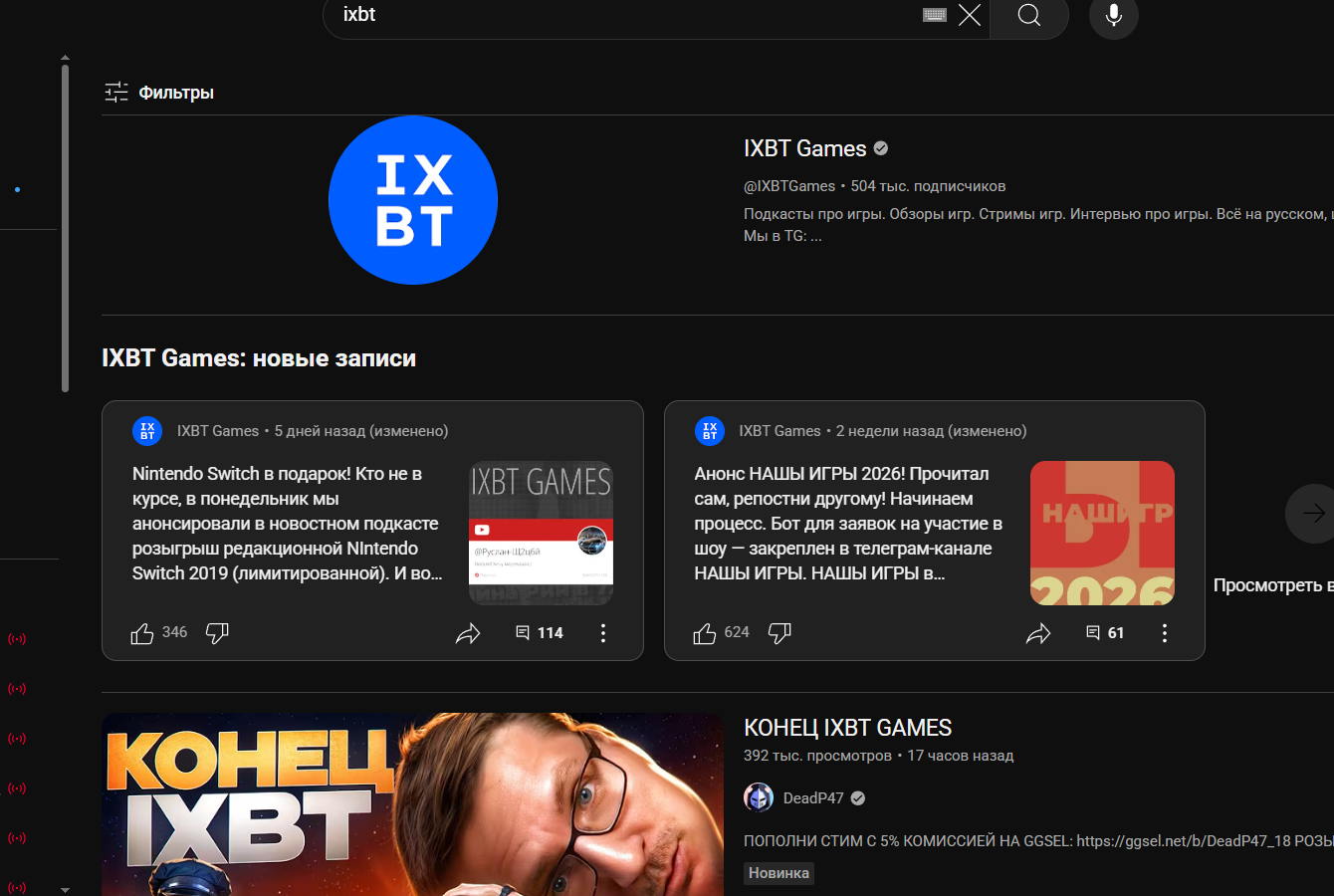Open the Nintendo Switch giveaway post text

pyautogui.click(x=288, y=524)
